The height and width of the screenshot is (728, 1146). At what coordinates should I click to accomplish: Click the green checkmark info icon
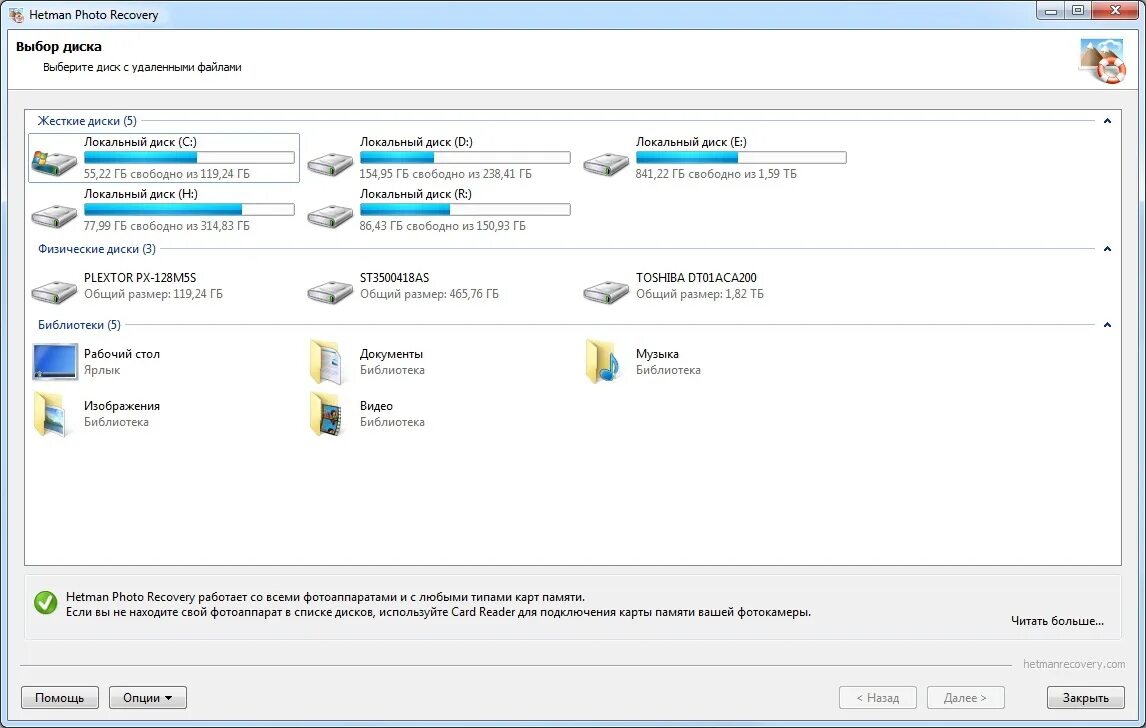tap(45, 603)
